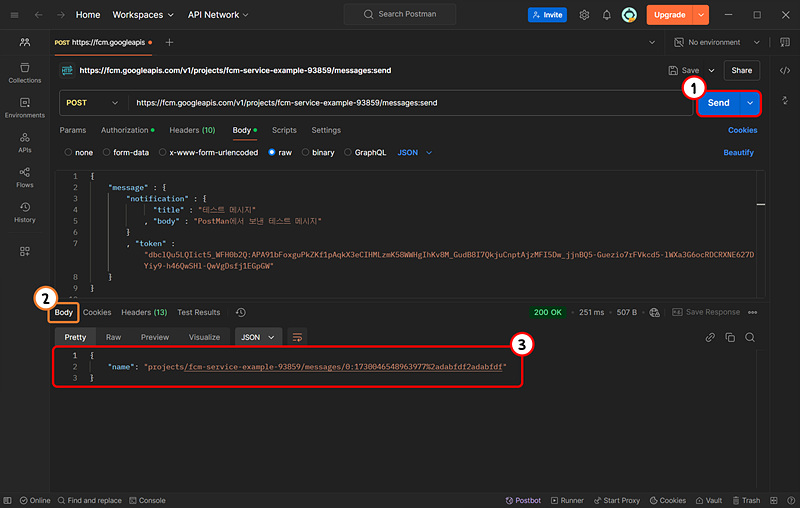800x508 pixels.
Task: Click the request URL input field
Action: [411, 103]
